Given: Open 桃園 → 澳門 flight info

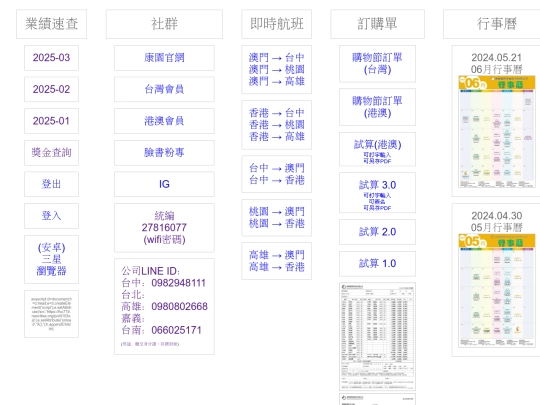Looking at the screenshot, I should 277,211.
